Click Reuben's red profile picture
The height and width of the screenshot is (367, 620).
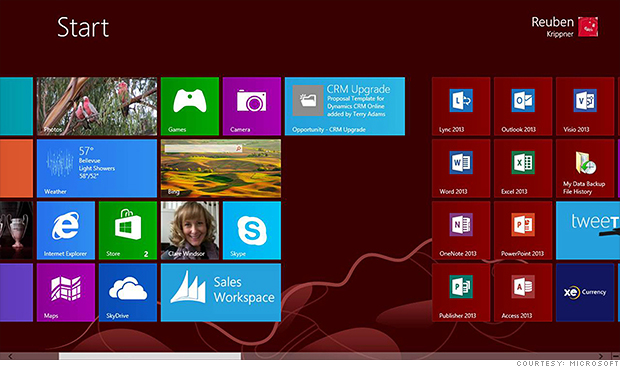[x=588, y=26]
